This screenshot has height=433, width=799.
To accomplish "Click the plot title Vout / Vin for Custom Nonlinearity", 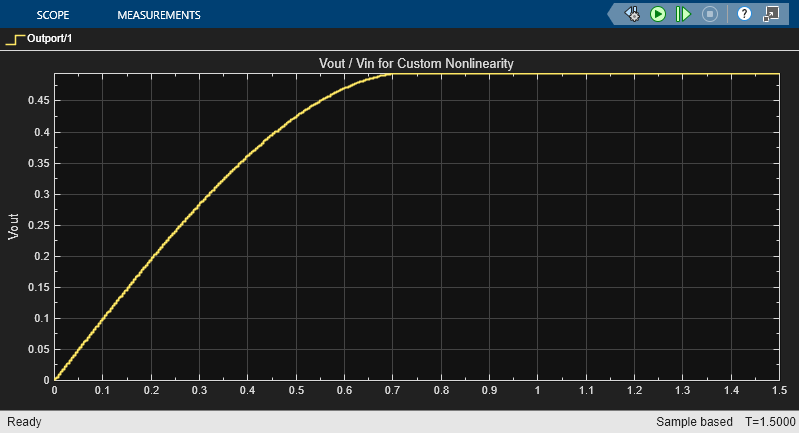I will pos(416,63).
